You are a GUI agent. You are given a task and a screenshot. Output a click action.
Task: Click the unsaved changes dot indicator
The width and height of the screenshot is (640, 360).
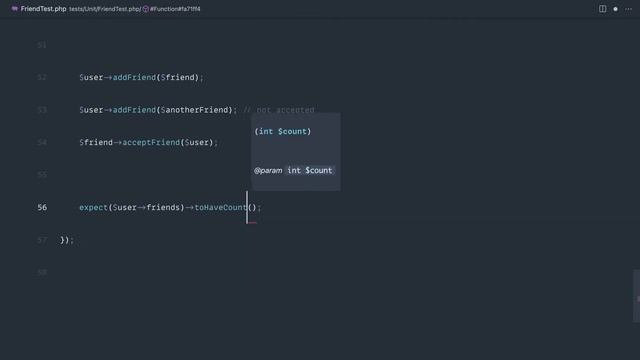pos(616,9)
